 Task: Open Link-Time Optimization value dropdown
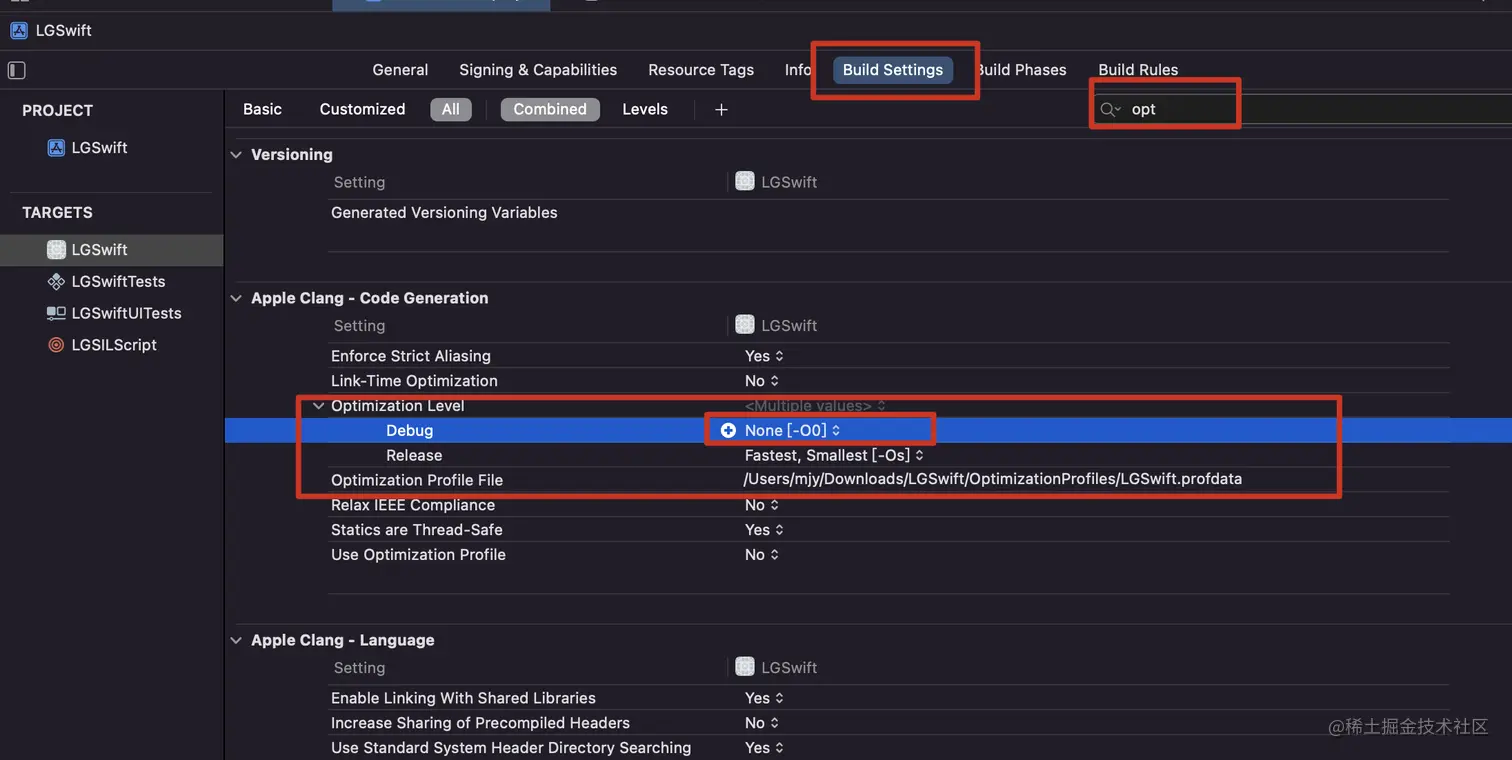coord(762,381)
